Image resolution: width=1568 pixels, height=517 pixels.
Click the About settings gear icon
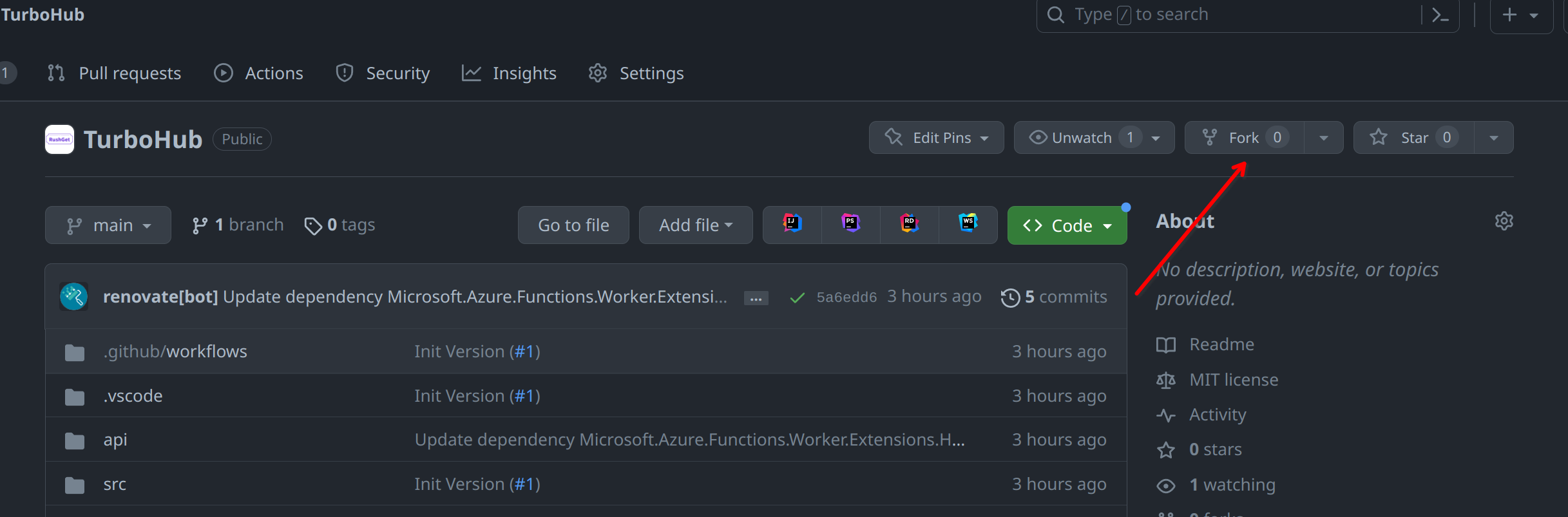click(1504, 221)
